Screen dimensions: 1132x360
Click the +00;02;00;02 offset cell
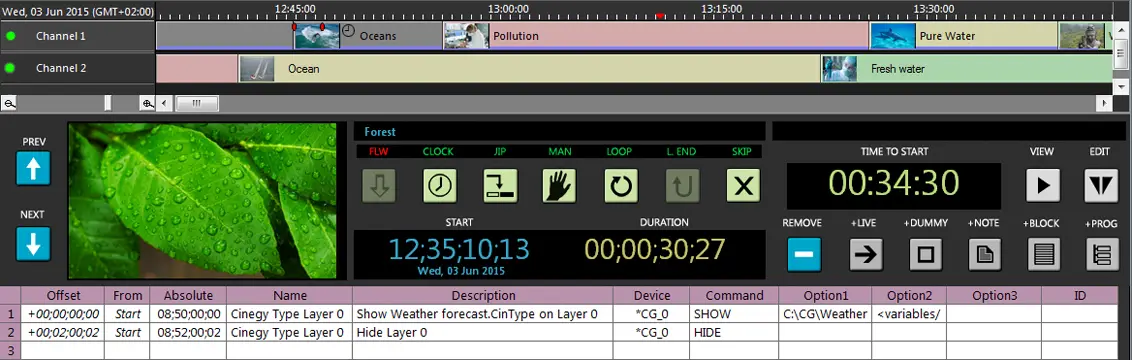coord(64,333)
